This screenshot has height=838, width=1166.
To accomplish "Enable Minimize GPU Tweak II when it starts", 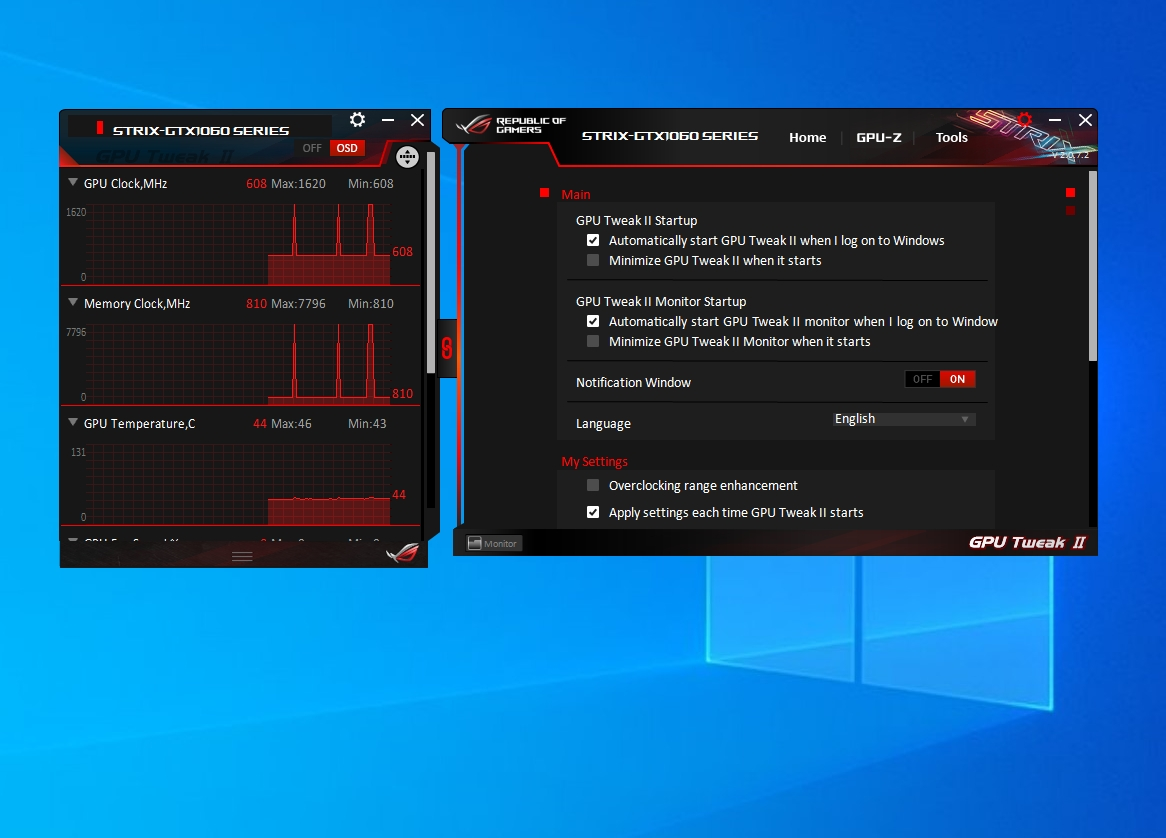I will click(x=593, y=260).
